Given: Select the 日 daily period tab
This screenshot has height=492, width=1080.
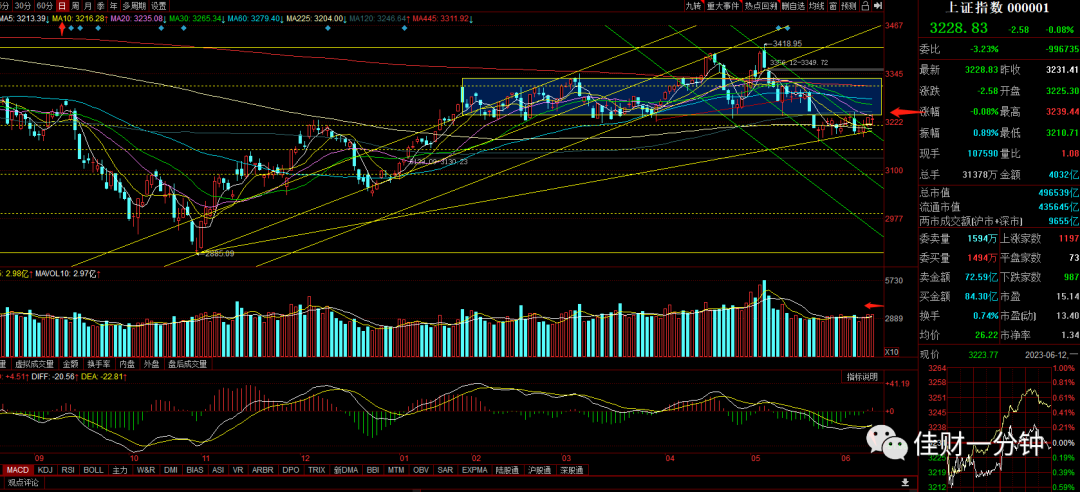Looking at the screenshot, I should point(63,6).
